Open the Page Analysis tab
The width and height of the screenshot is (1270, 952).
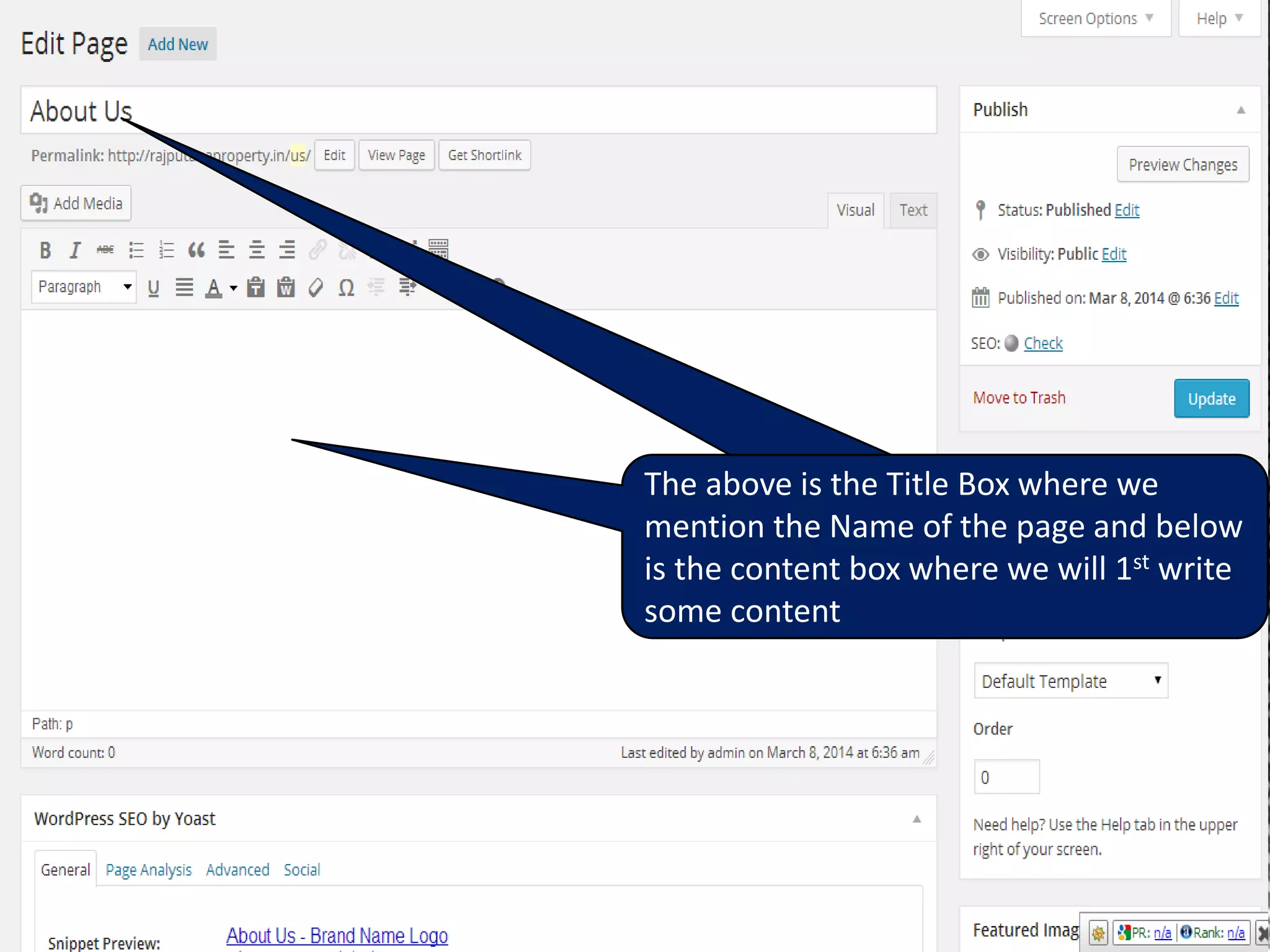(149, 870)
